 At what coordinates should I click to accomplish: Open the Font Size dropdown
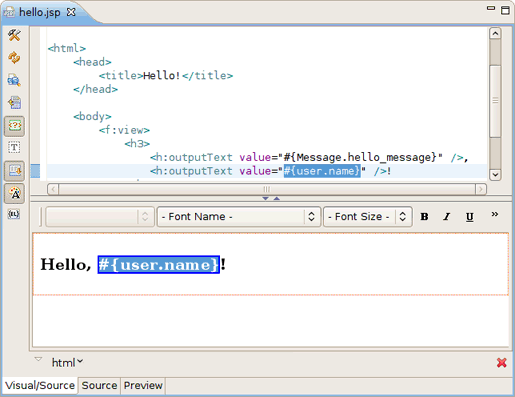[368, 217]
